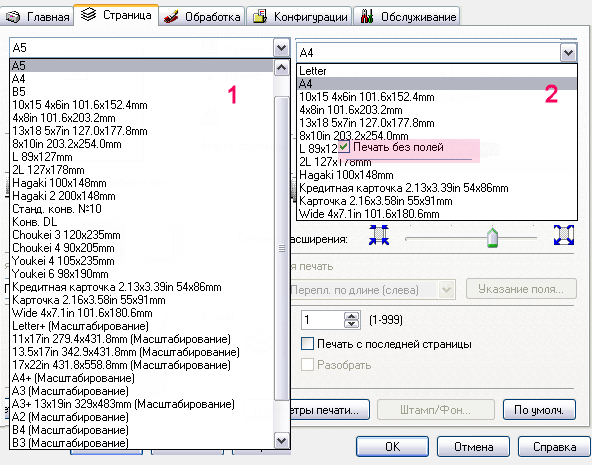Collapse the A5 page size dropdown
592x465 pixels.
(x=281, y=48)
